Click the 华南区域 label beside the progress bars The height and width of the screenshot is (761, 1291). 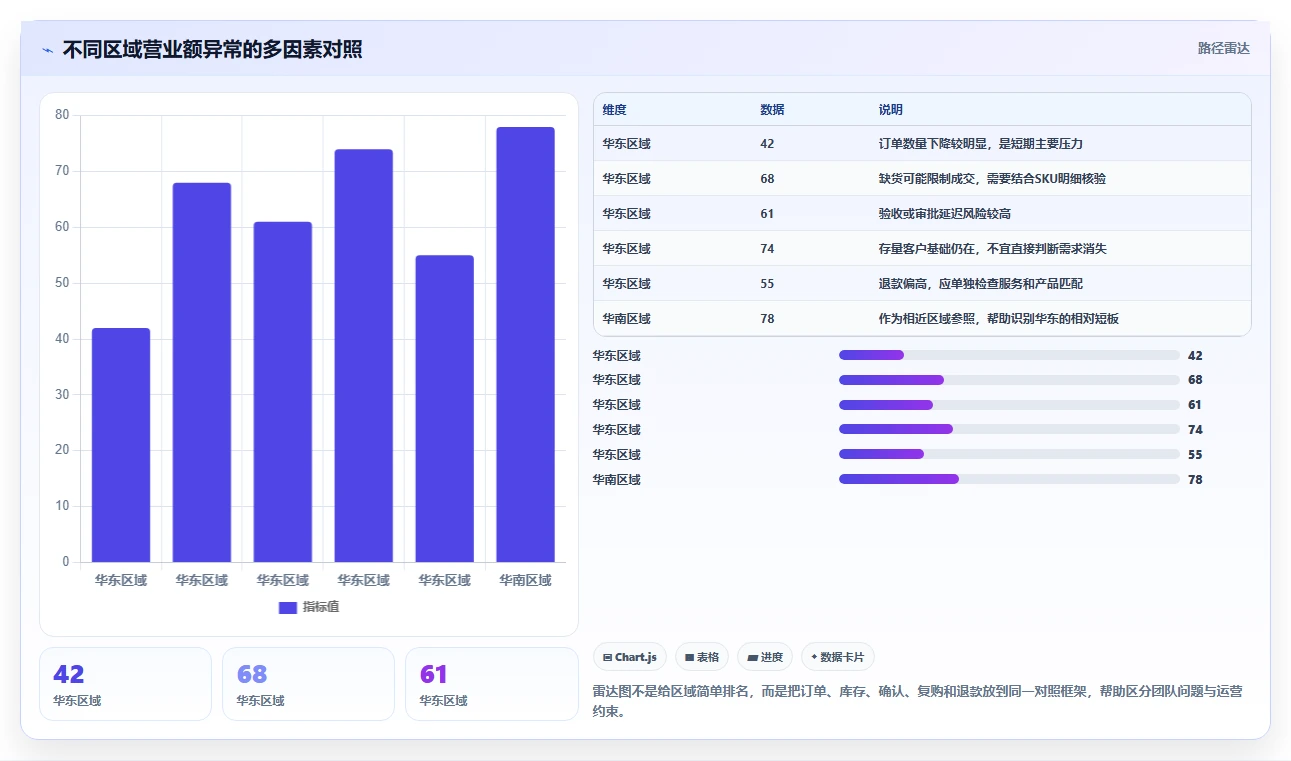[617, 480]
